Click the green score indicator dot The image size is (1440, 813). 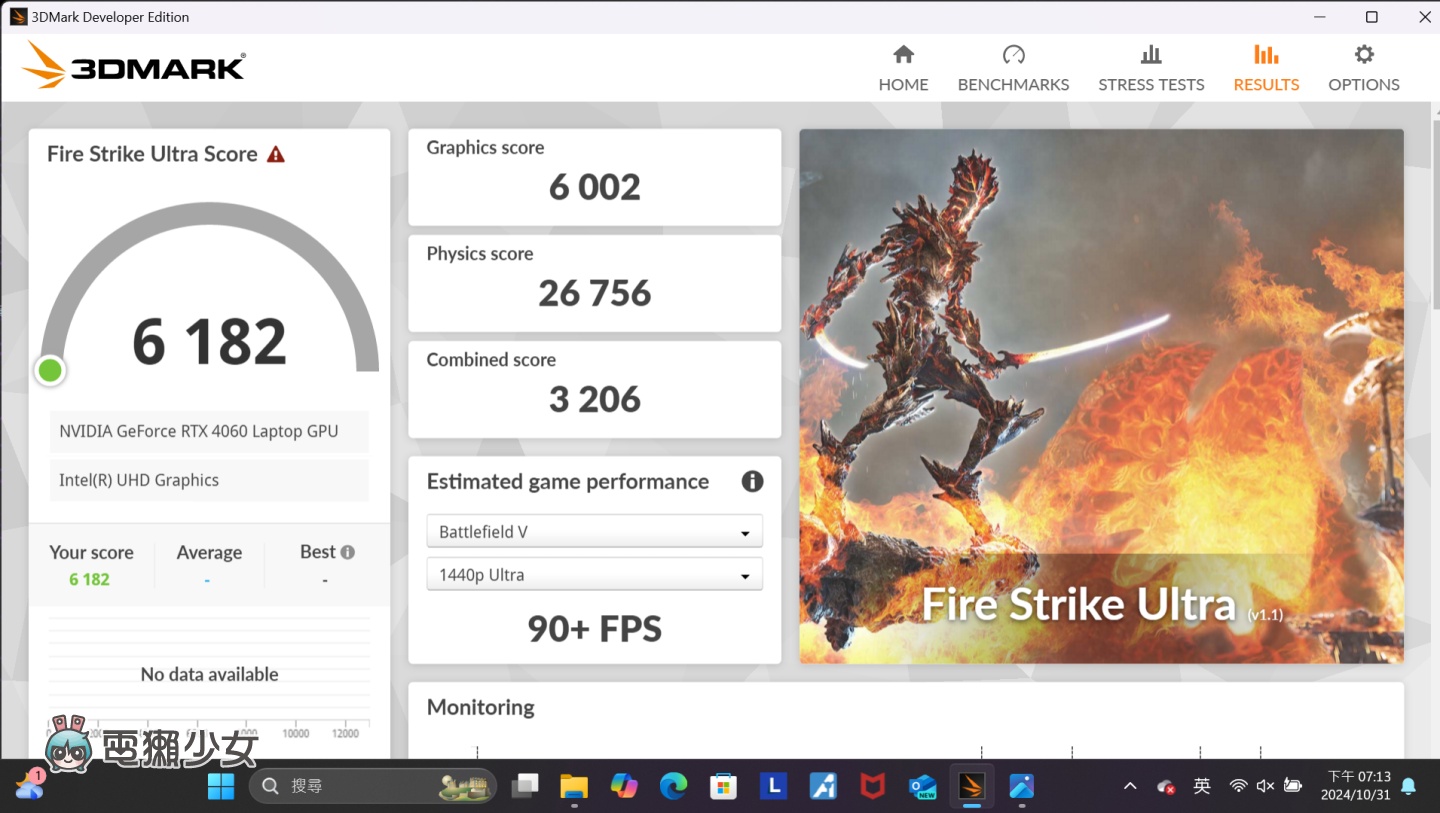(x=50, y=371)
